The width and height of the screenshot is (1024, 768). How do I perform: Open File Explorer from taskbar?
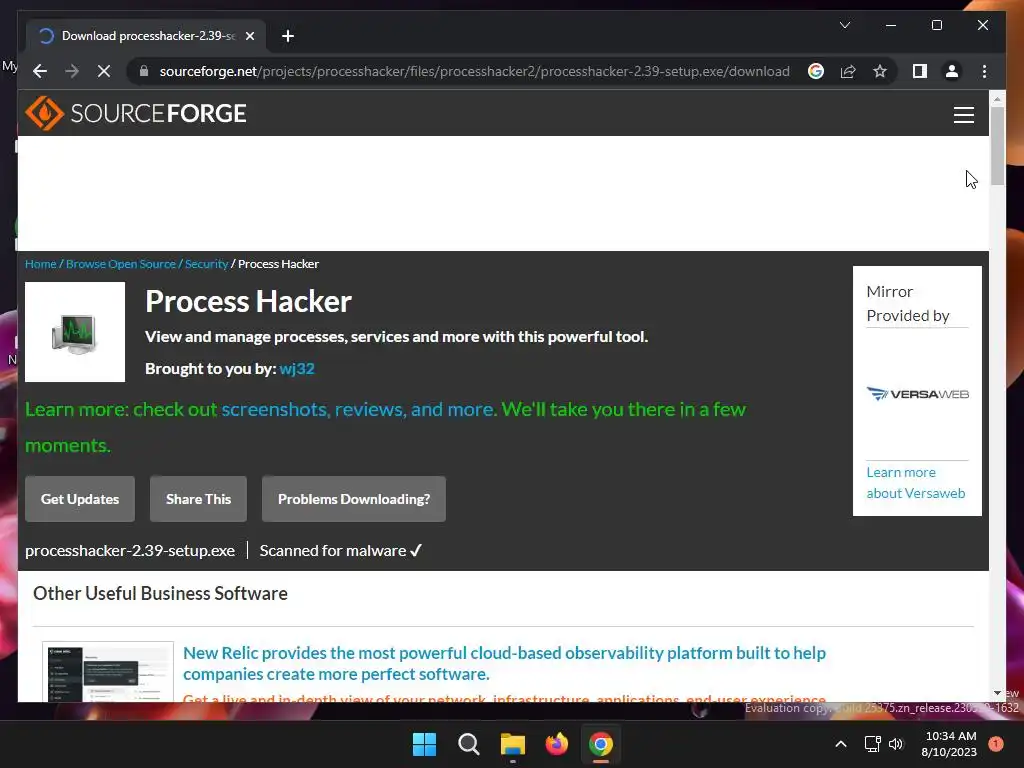[513, 744]
